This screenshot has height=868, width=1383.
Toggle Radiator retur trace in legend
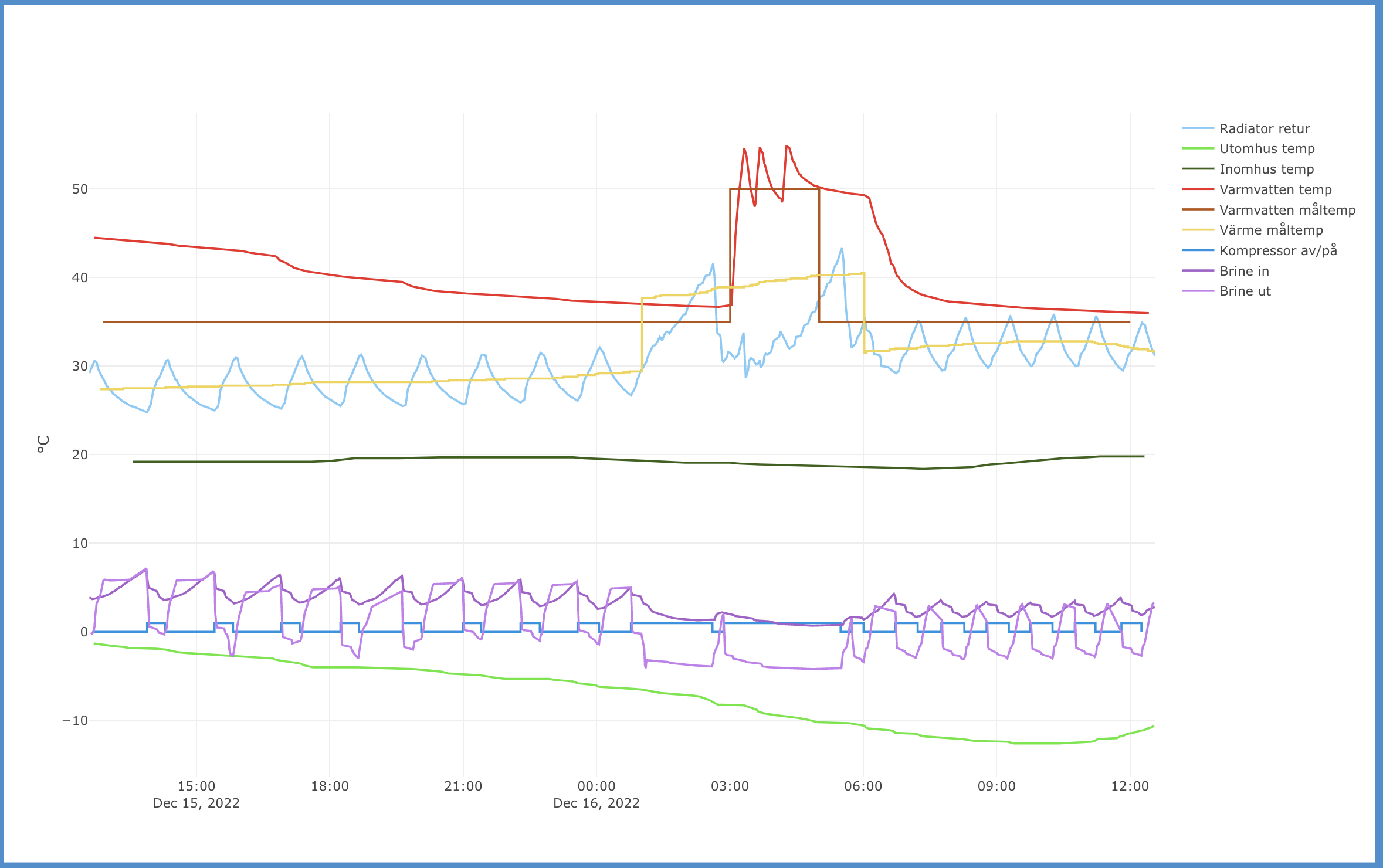pyautogui.click(x=1264, y=128)
